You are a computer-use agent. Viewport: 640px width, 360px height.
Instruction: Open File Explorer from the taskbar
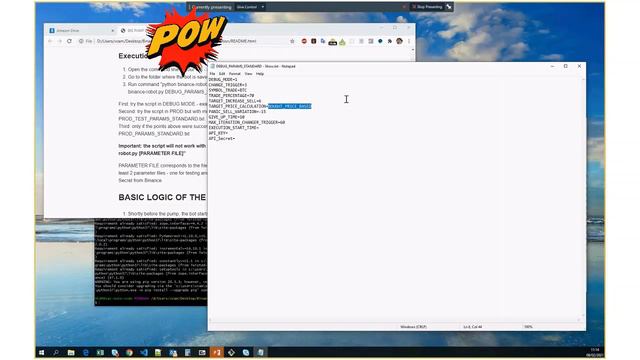pos(71,352)
